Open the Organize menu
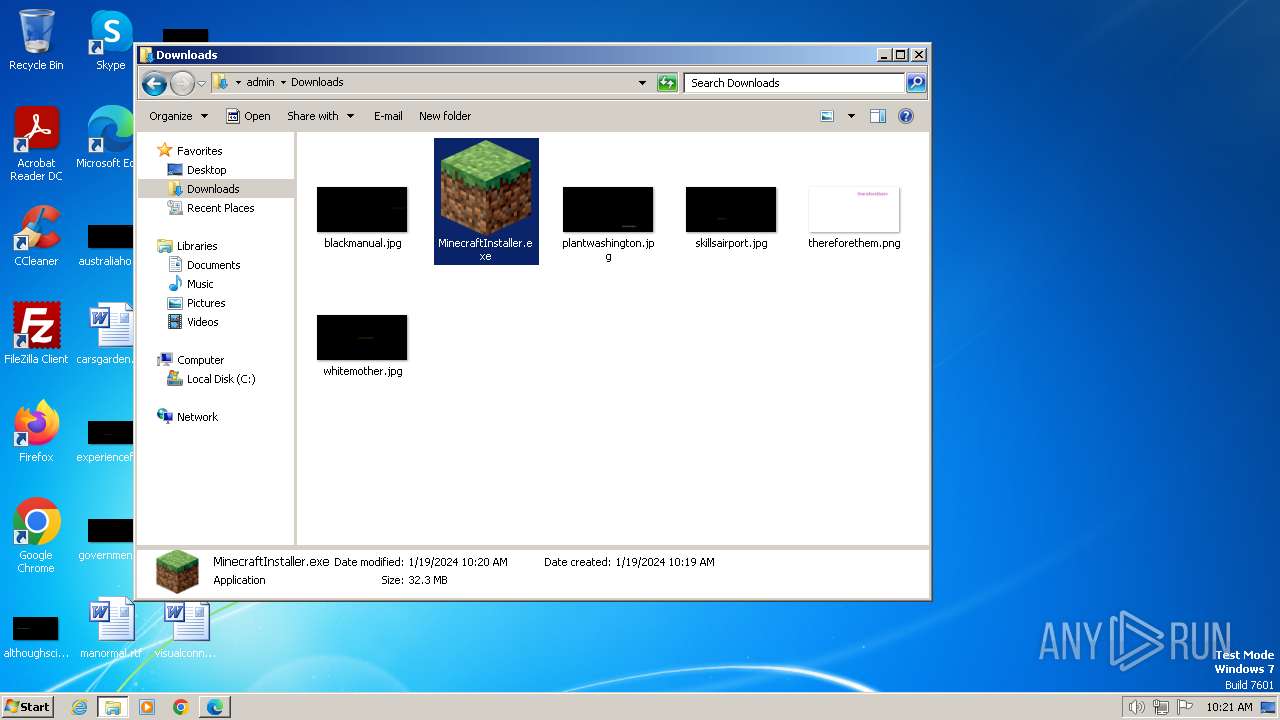1280x720 pixels. 178,116
